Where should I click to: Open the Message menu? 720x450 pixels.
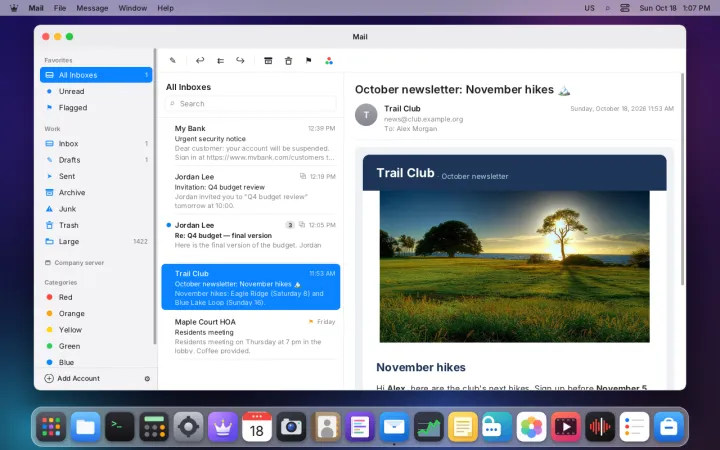[x=92, y=8]
